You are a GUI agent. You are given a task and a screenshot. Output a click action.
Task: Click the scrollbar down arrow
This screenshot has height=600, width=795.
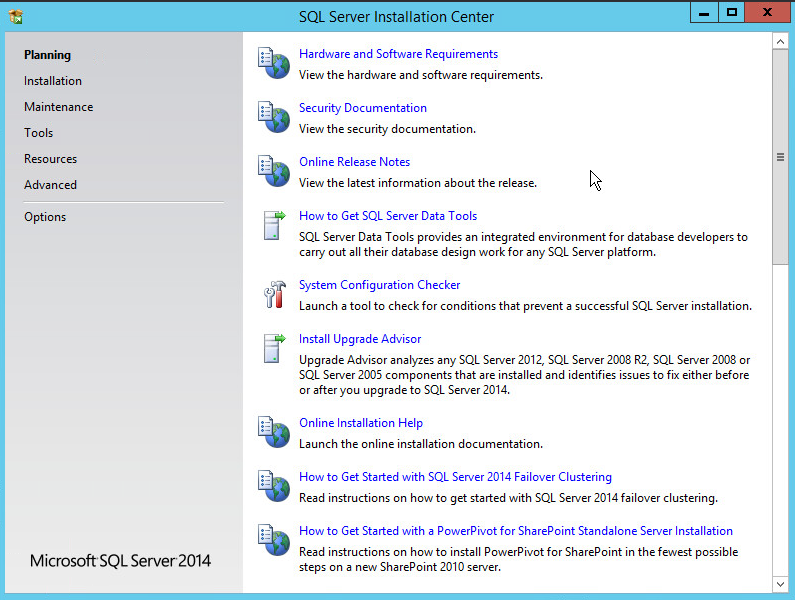(780, 583)
